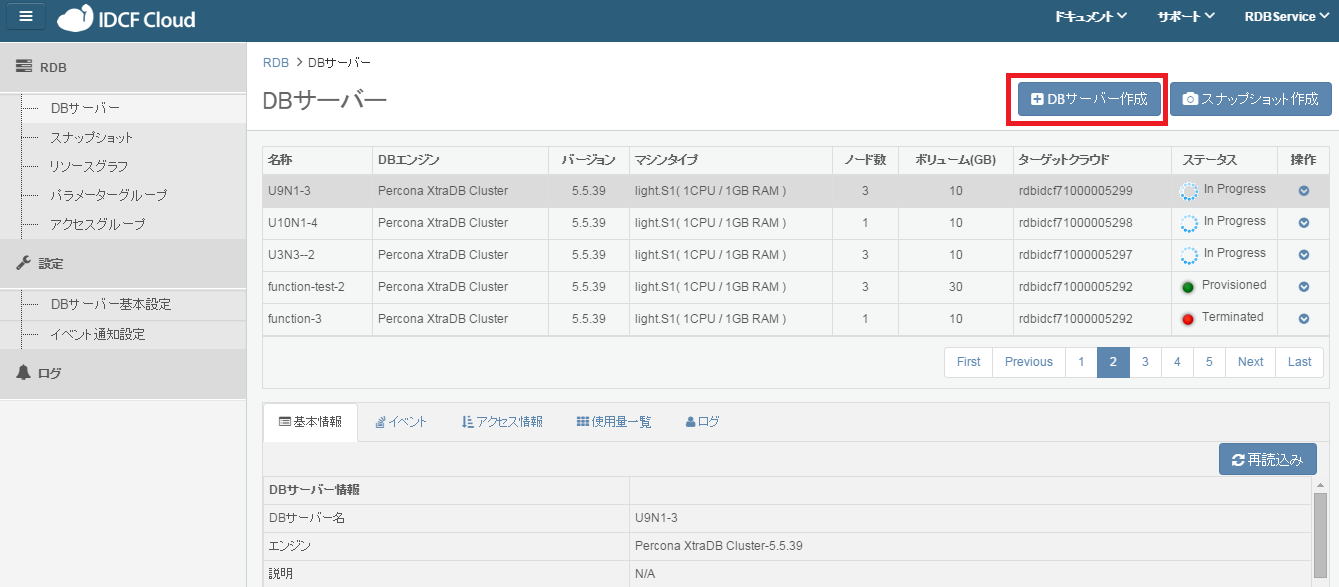Screen dimensions: 1339x587
Task: Click the DBサーバー作成 button
Action: pos(1089,99)
